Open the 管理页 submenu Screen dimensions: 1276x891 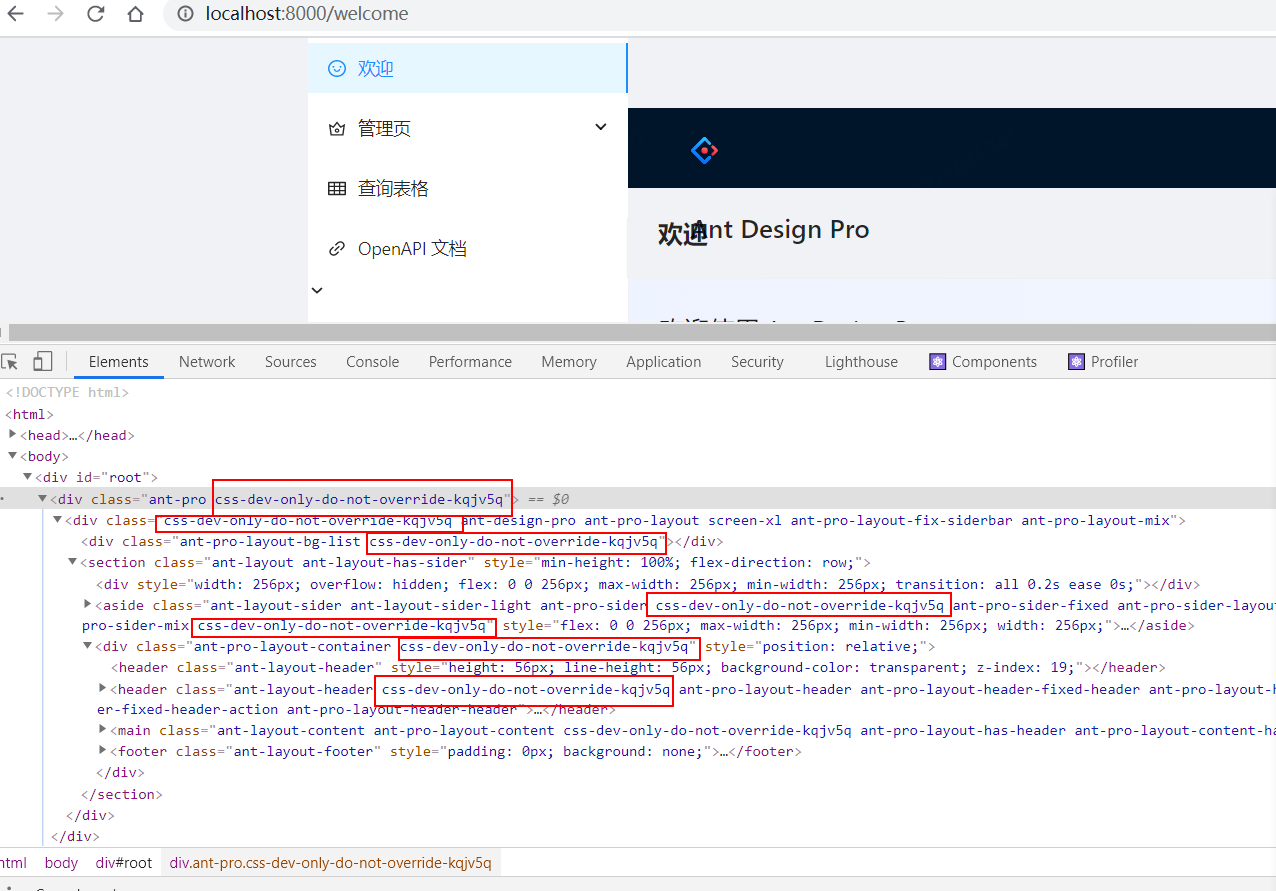click(467, 128)
